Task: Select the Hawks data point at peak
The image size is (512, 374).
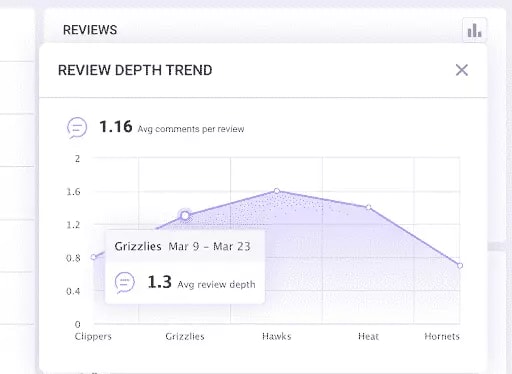Action: click(277, 191)
